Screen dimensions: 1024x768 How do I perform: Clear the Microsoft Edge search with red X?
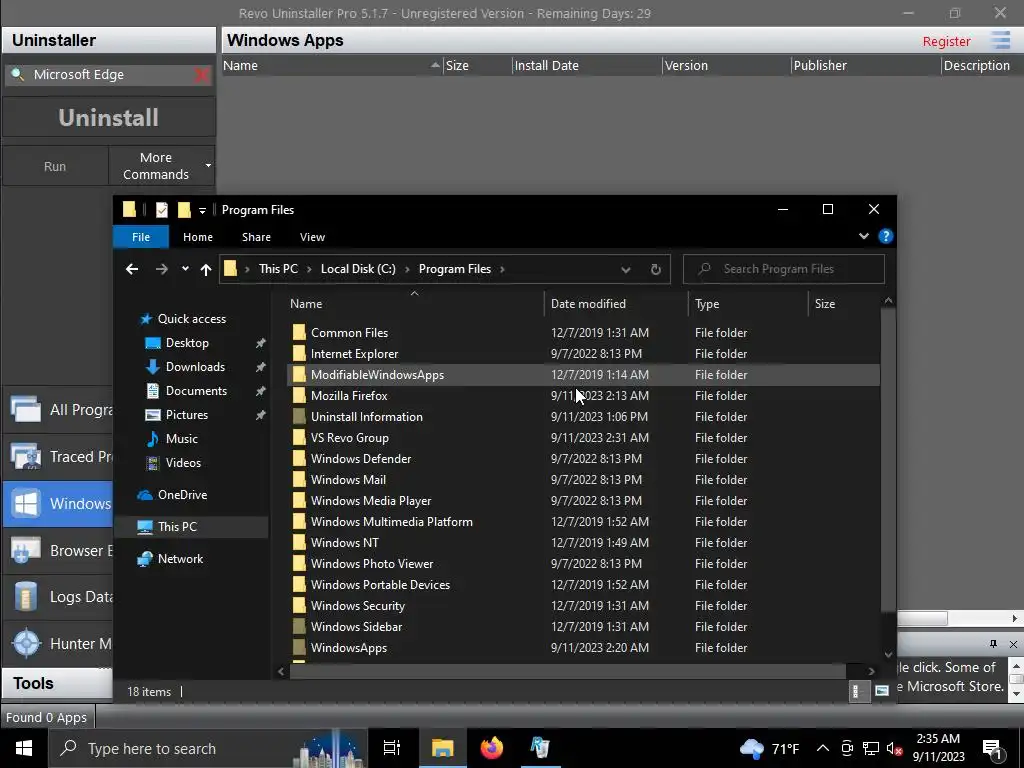point(202,75)
